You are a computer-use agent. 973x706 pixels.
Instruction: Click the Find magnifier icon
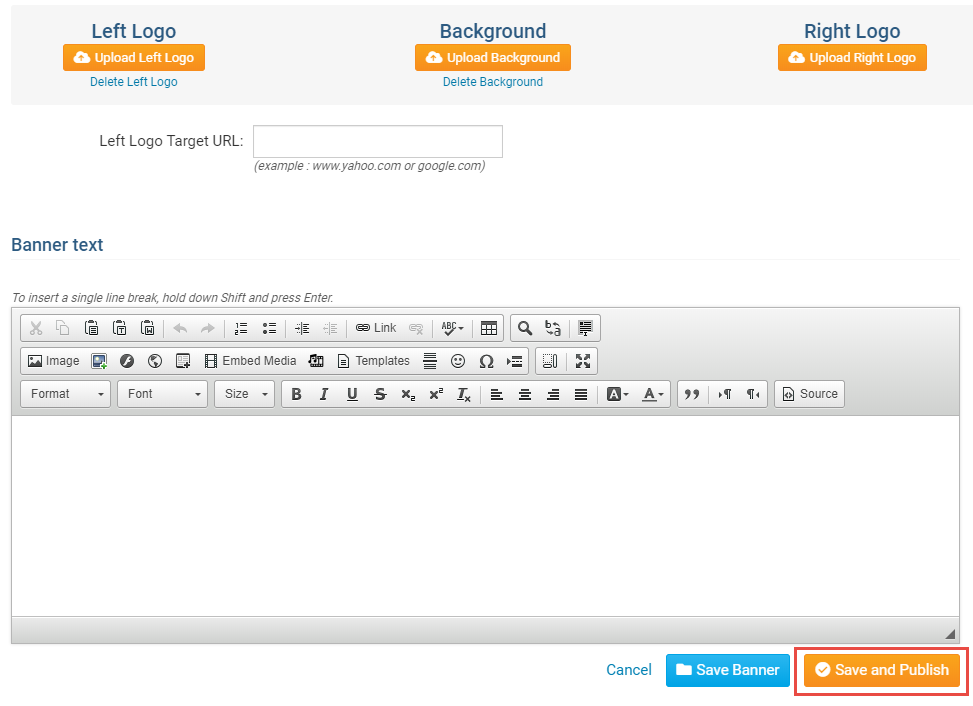click(524, 328)
